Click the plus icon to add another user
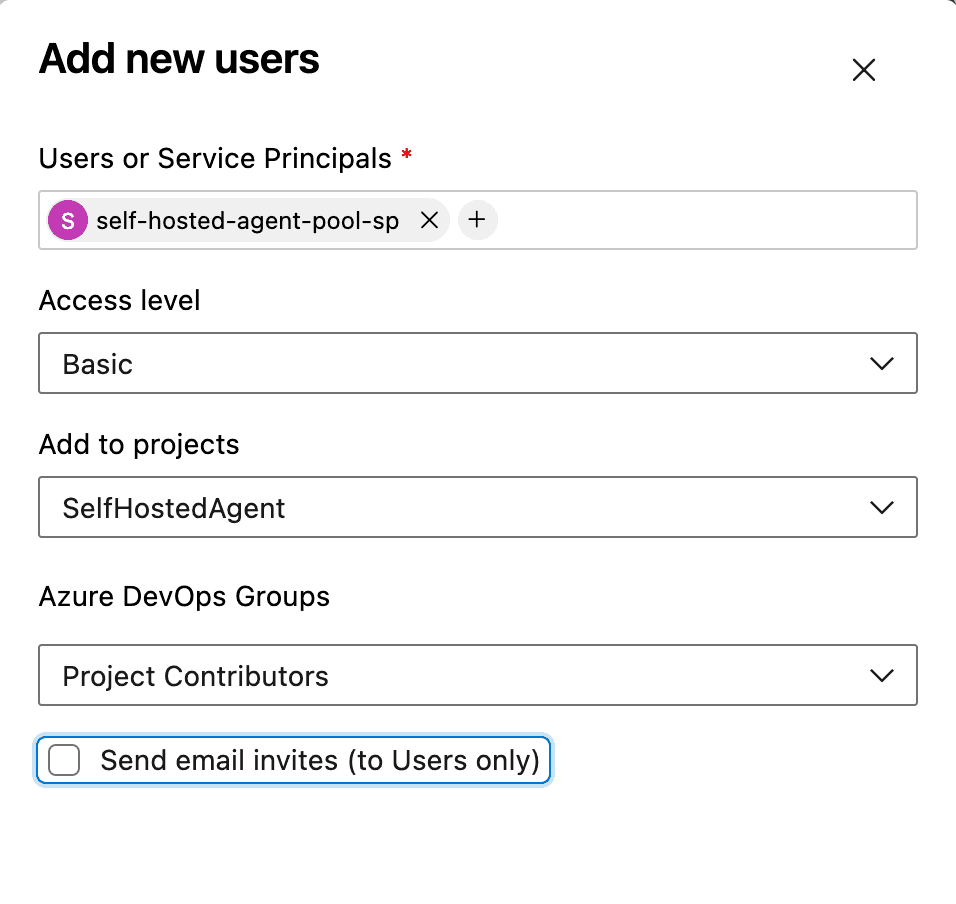 477,220
